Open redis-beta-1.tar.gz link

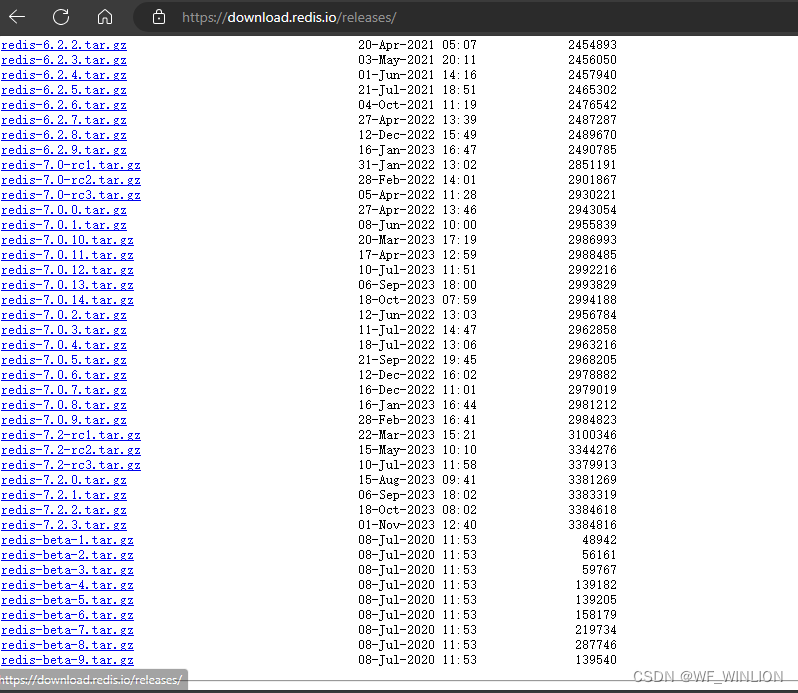point(67,540)
